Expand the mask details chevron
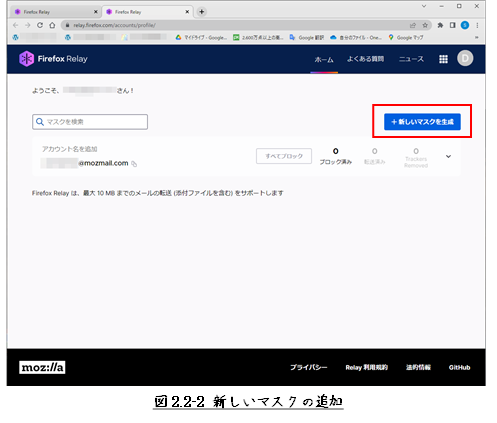497x423 pixels. click(x=448, y=156)
